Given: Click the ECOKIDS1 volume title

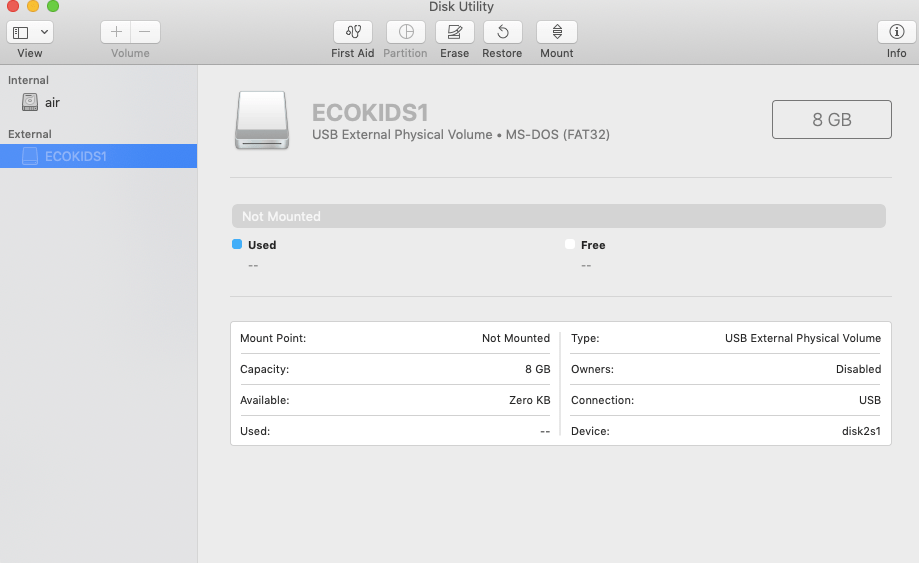Looking at the screenshot, I should click(370, 112).
